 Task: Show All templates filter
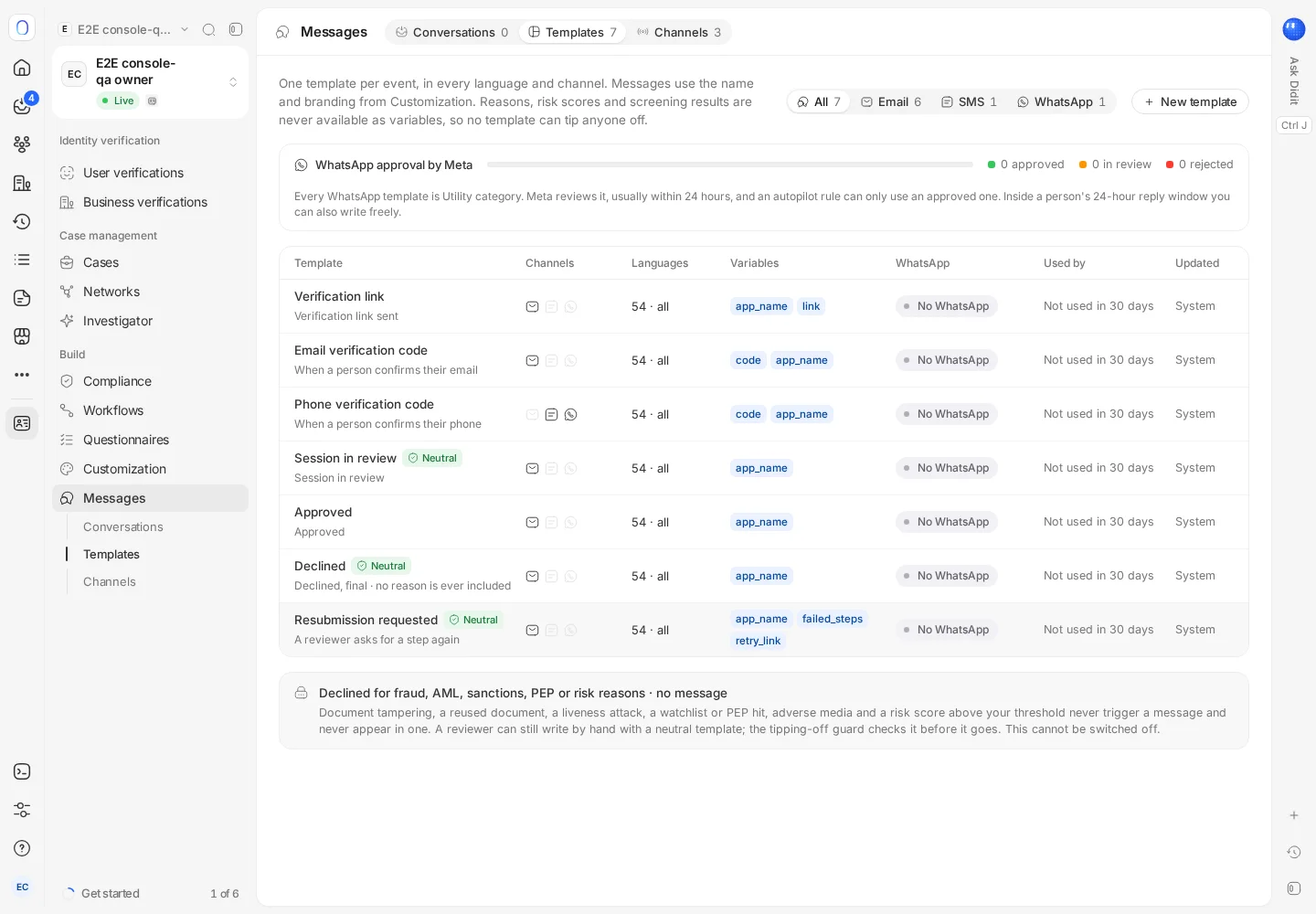click(819, 101)
